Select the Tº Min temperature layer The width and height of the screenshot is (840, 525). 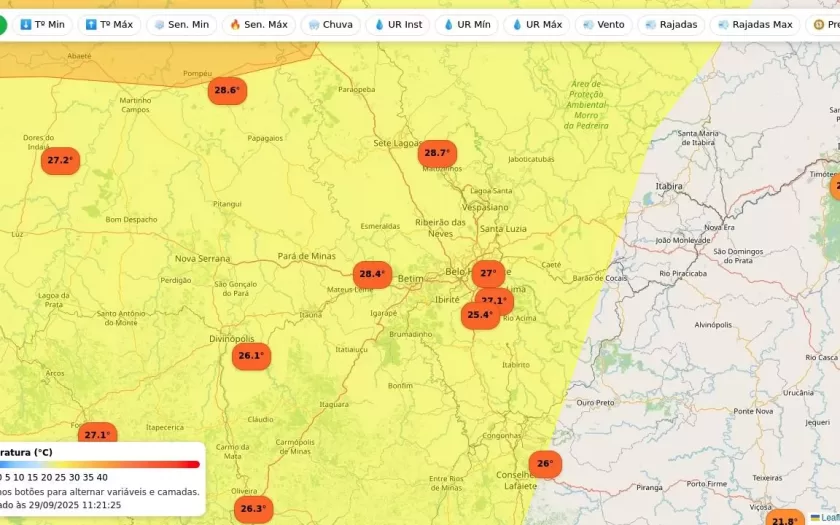click(x=42, y=24)
